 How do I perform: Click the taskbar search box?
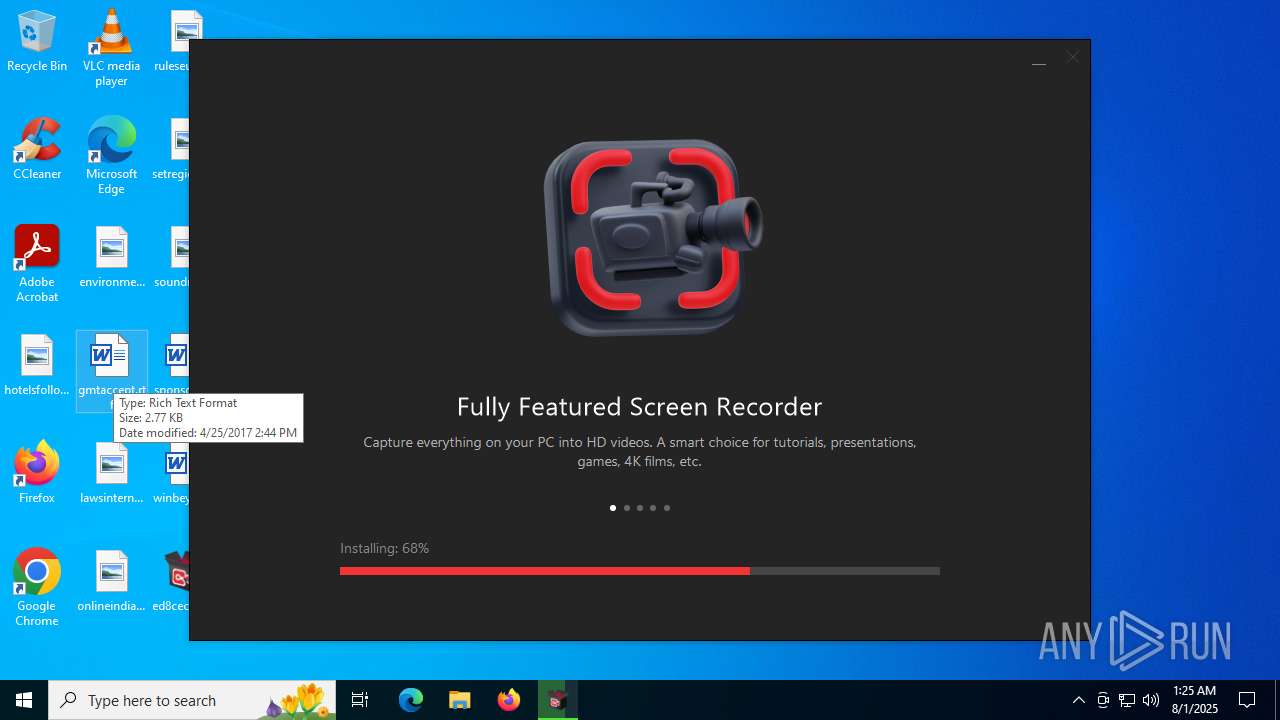coord(192,700)
